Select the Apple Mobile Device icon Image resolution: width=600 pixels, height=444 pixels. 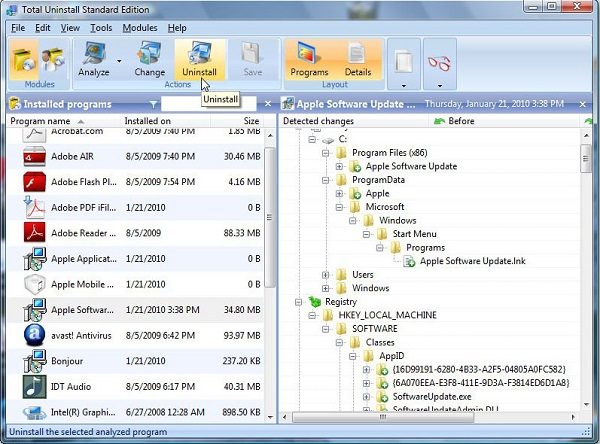[34, 284]
